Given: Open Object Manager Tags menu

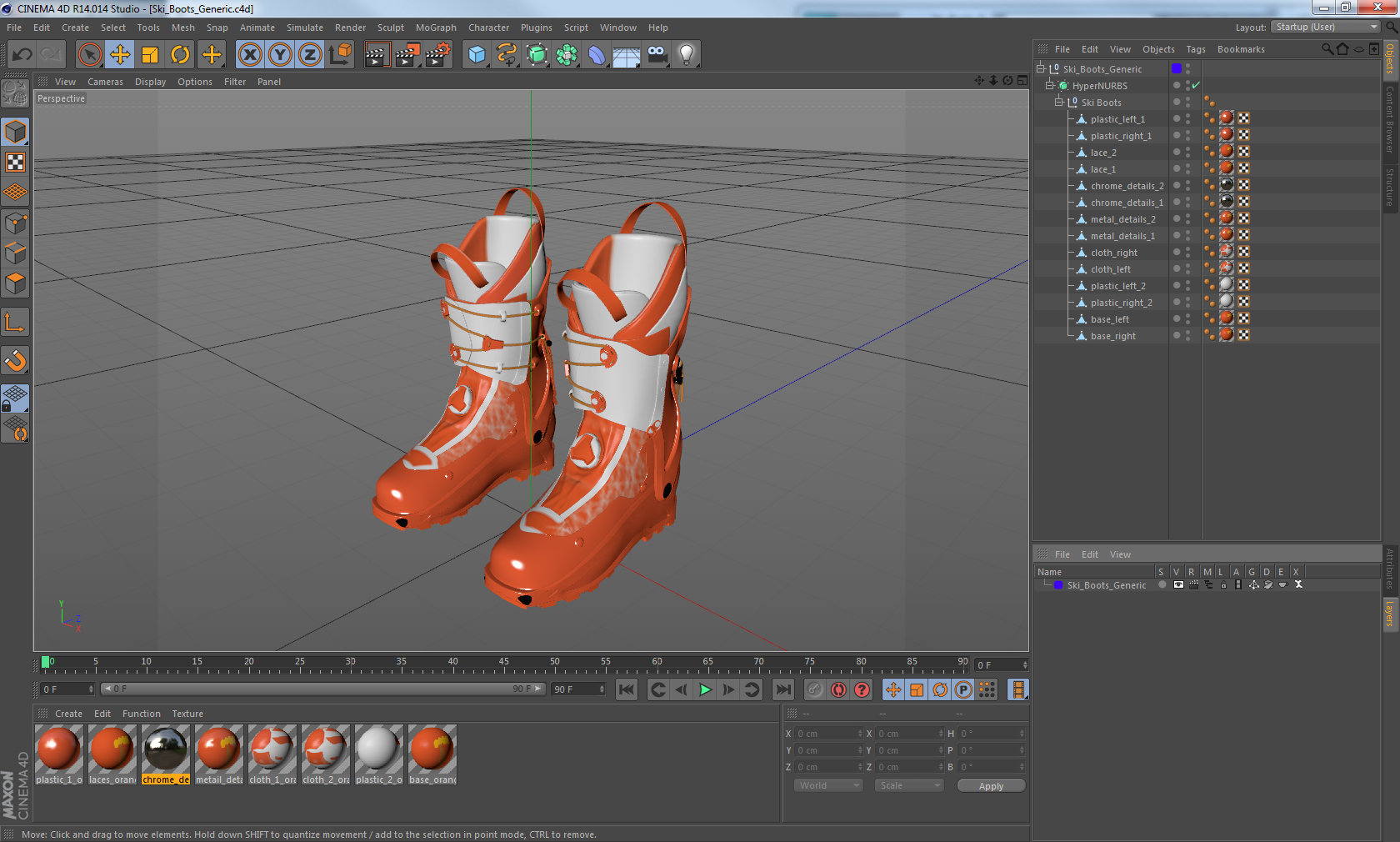Looking at the screenshot, I should 1196,49.
